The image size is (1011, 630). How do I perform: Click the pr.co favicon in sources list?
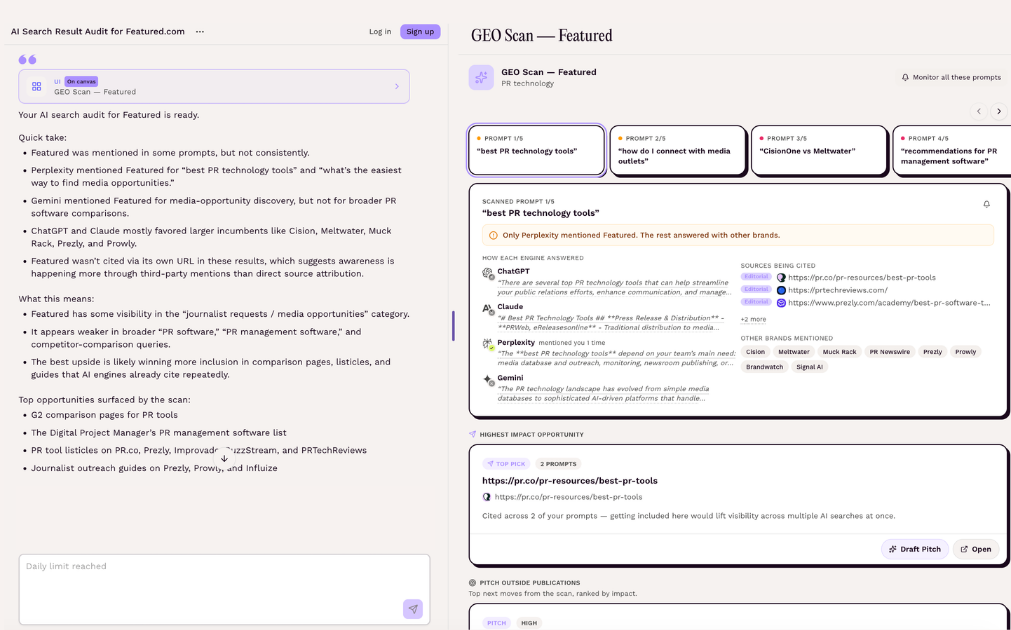781,278
